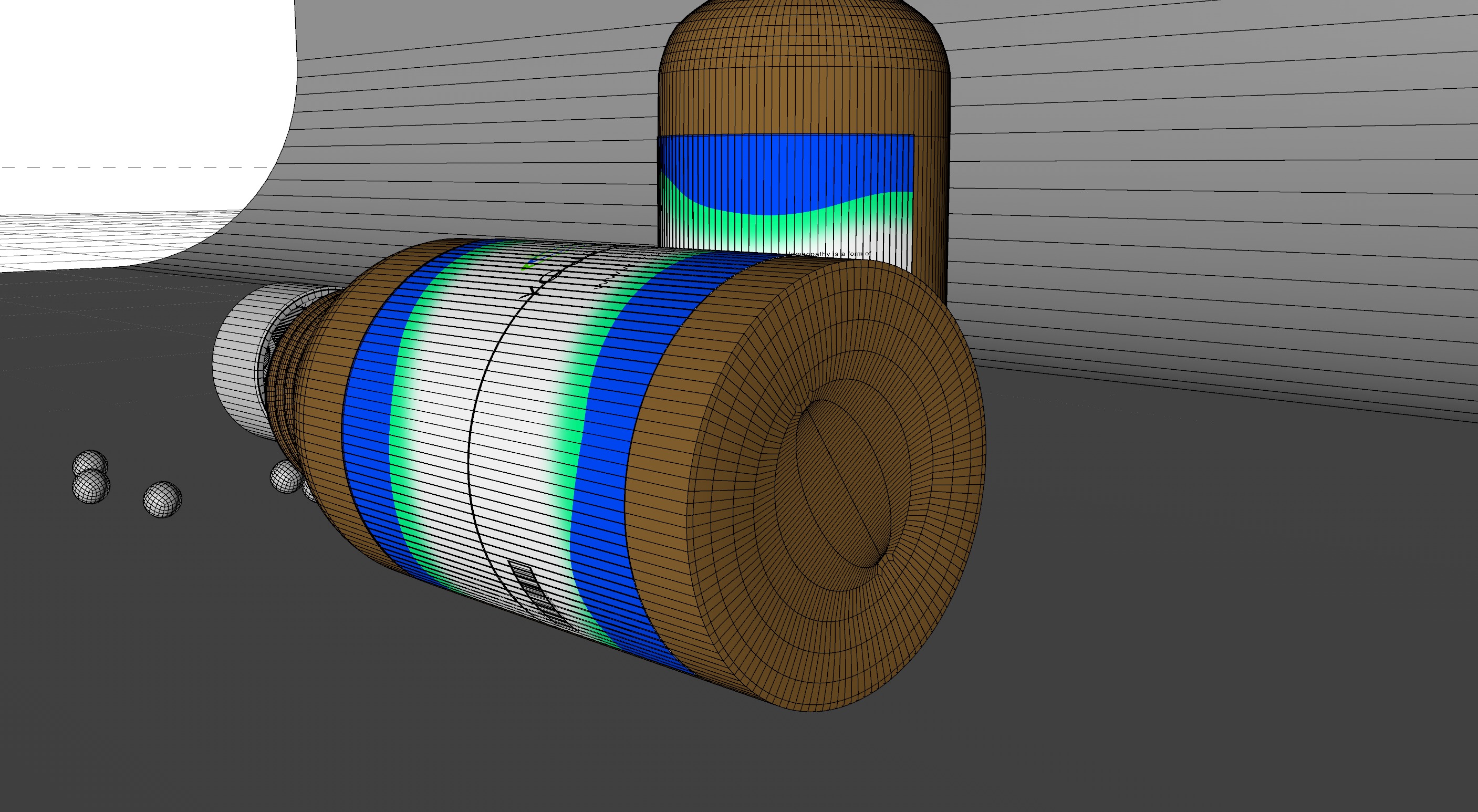Image resolution: width=1478 pixels, height=812 pixels.
Task: Click the isolated single pill sphere on floor
Action: 162,500
